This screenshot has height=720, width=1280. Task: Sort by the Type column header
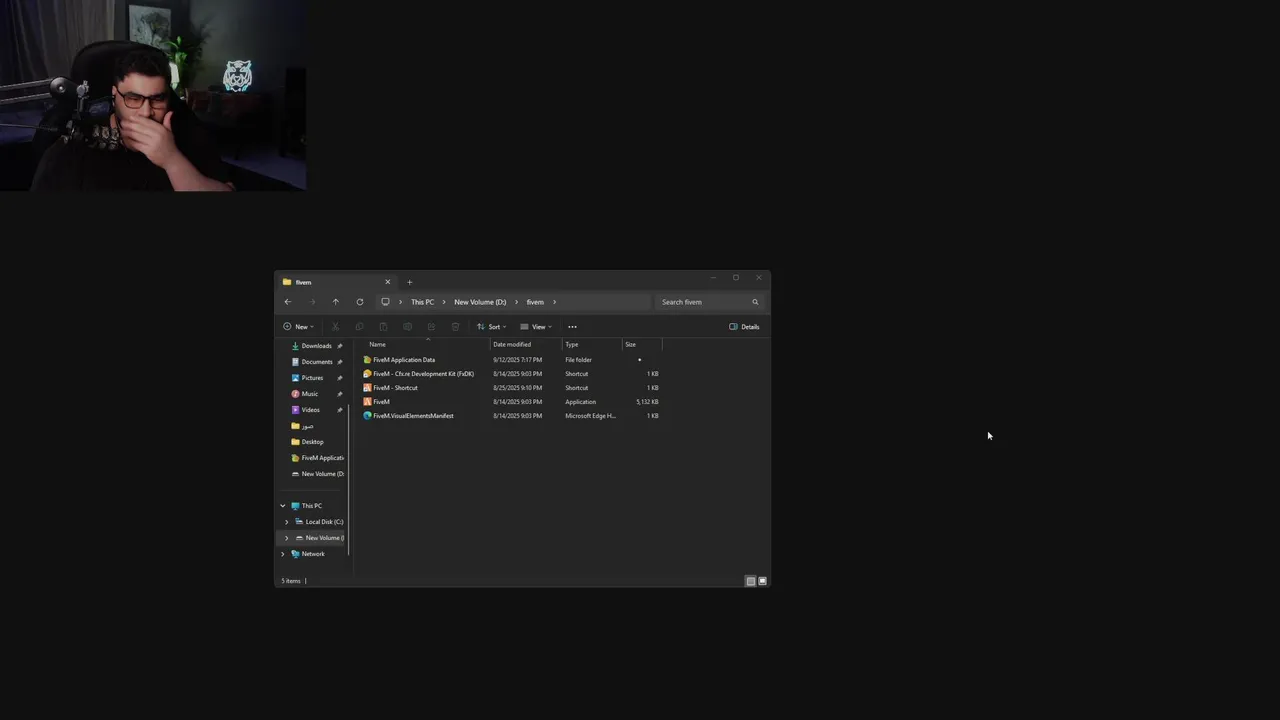pos(592,345)
